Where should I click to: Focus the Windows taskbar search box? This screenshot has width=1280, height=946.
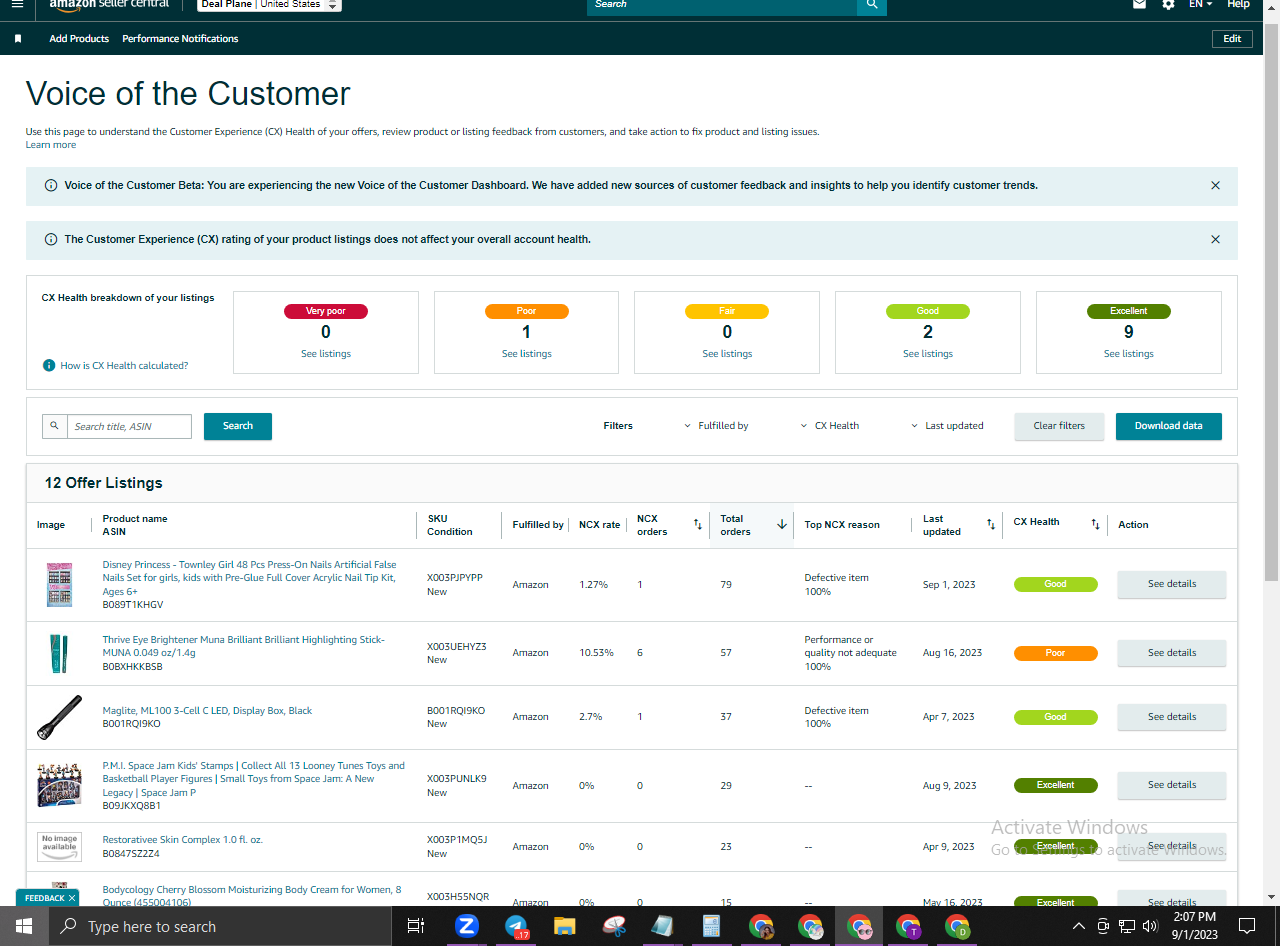pyautogui.click(x=220, y=927)
